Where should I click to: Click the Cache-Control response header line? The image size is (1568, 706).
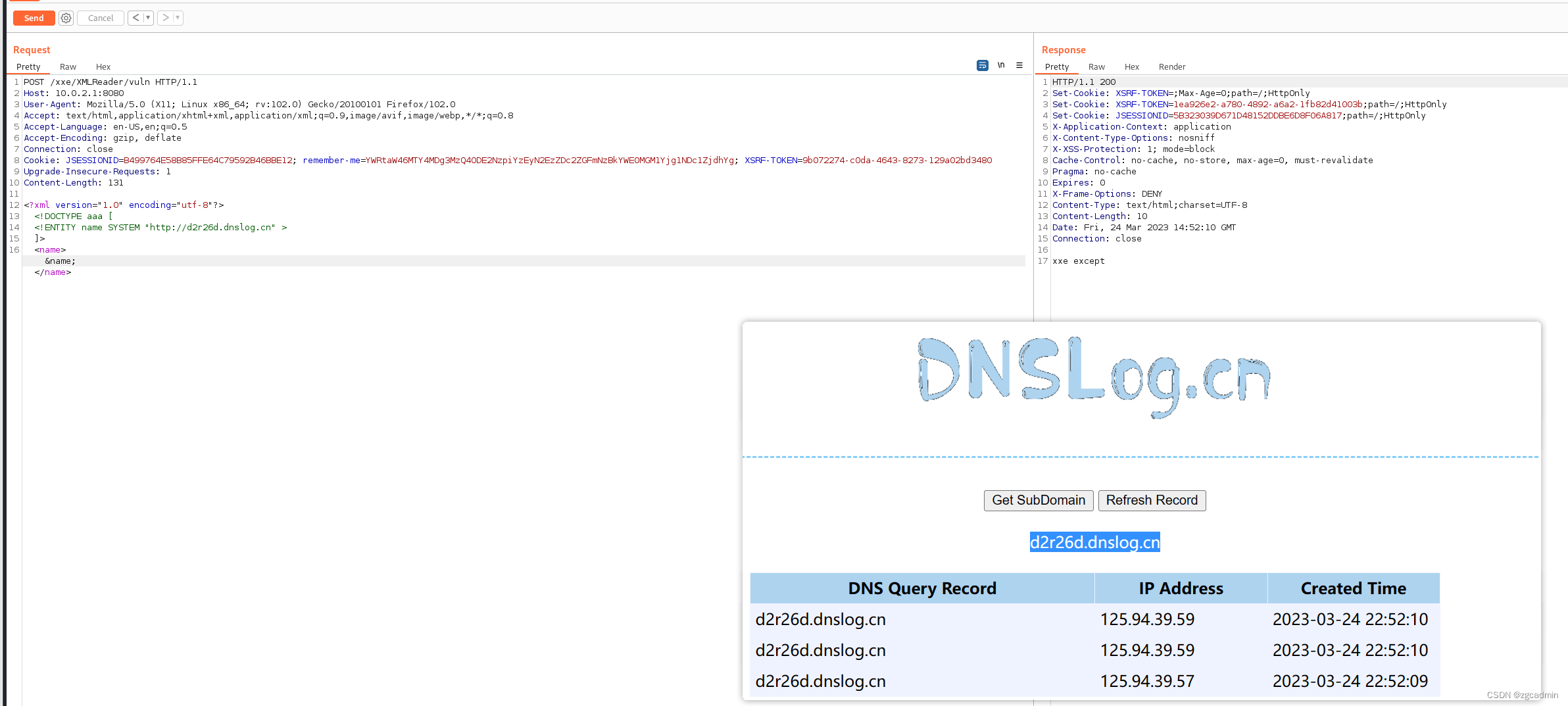coord(1213,161)
